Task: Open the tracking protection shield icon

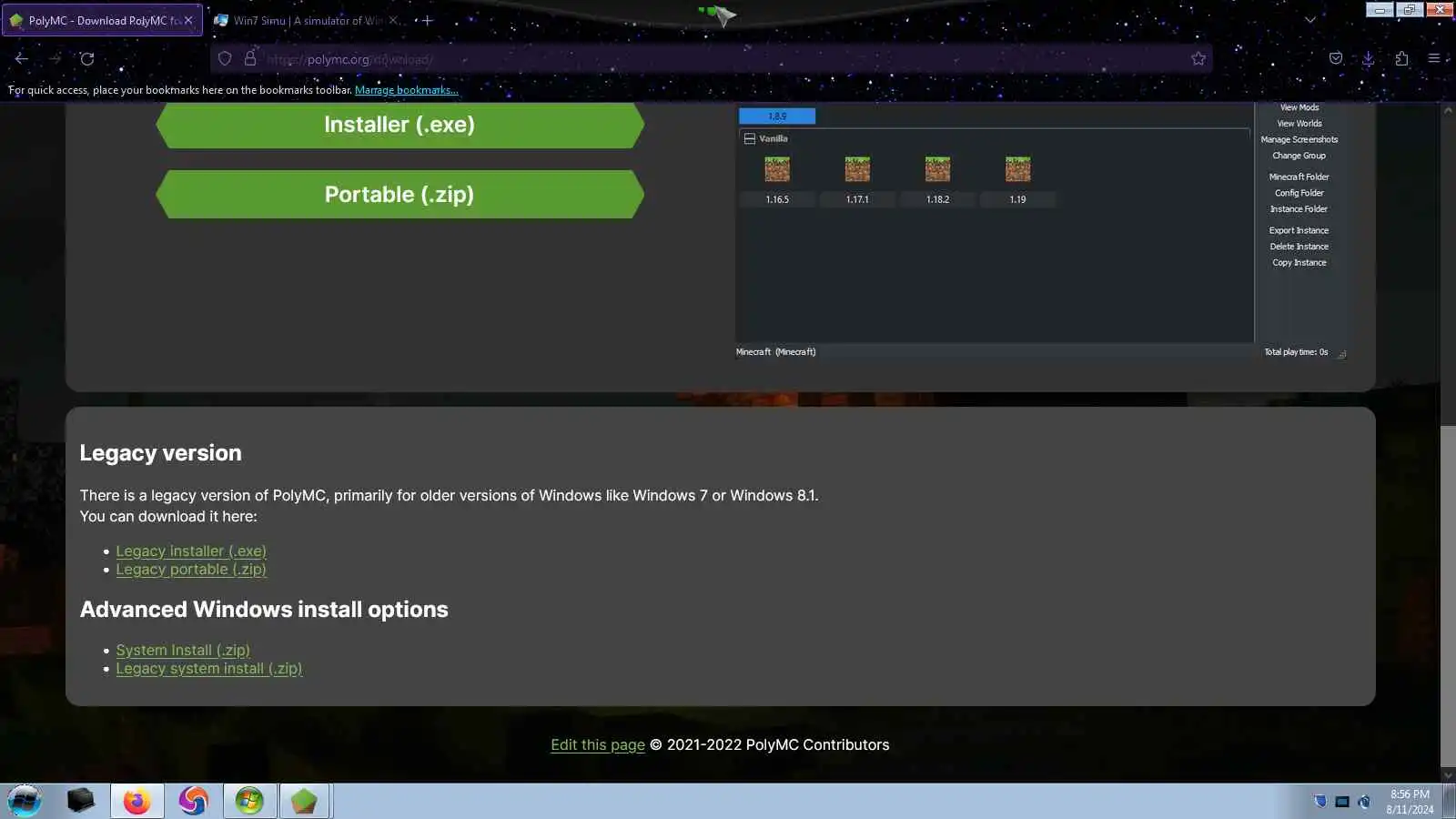Action: [225, 58]
